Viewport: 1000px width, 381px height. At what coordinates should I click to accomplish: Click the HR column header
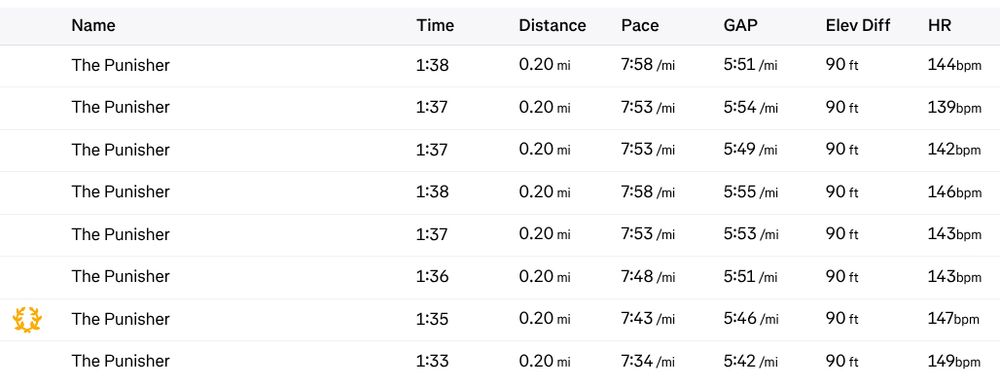(x=939, y=26)
